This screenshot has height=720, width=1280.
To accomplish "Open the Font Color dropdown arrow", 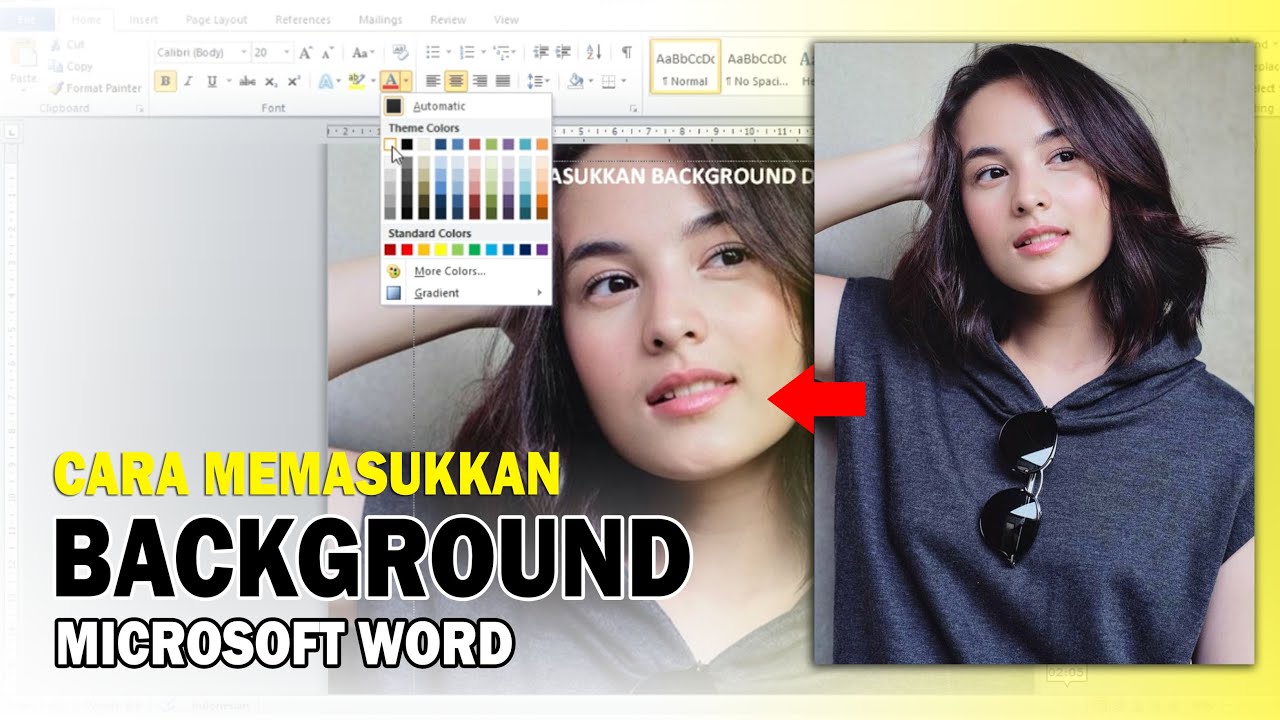I will click(x=406, y=81).
